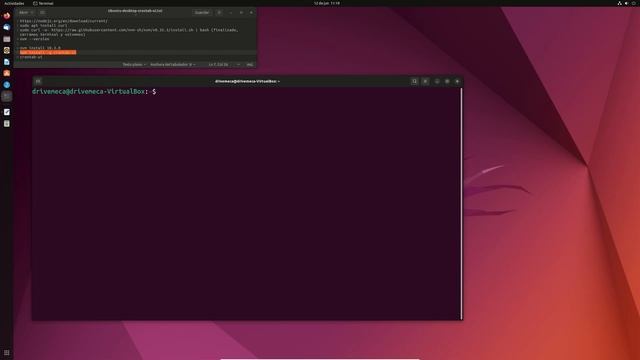Click the lowest dock icon under the text editor
The height and width of the screenshot is (360, 640).
point(7,123)
